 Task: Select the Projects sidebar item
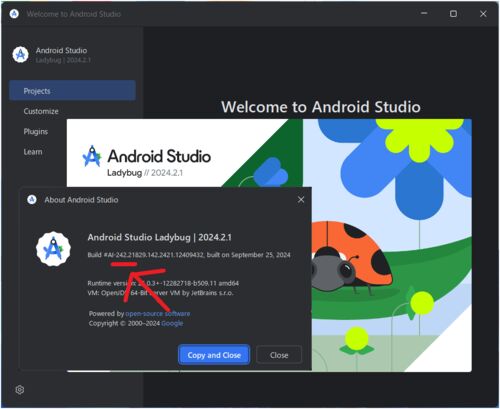[x=72, y=90]
